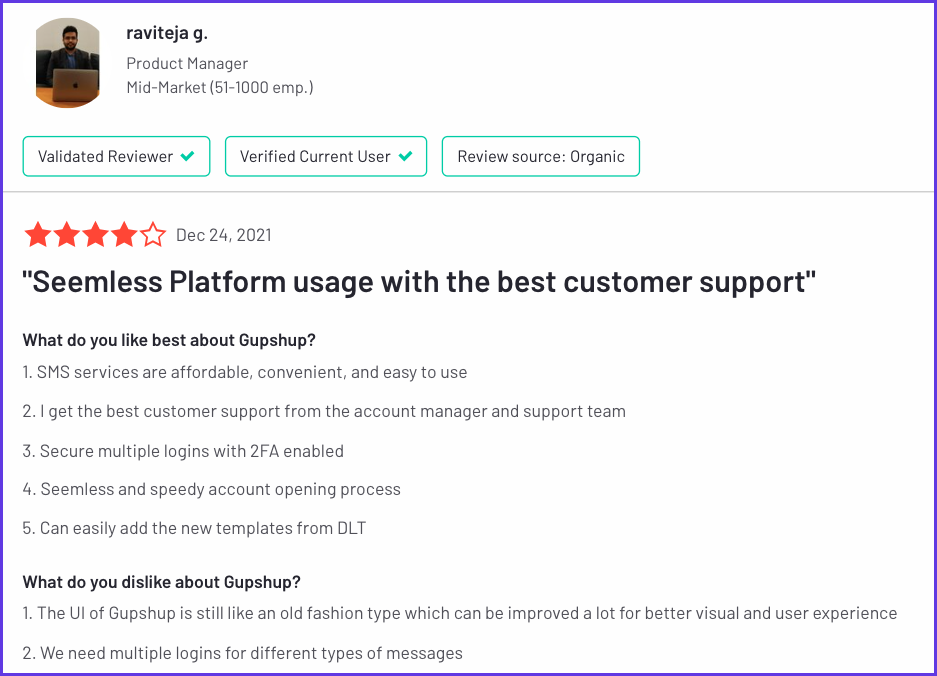Click reviewer name raviteja g.
937x676 pixels.
tap(167, 33)
